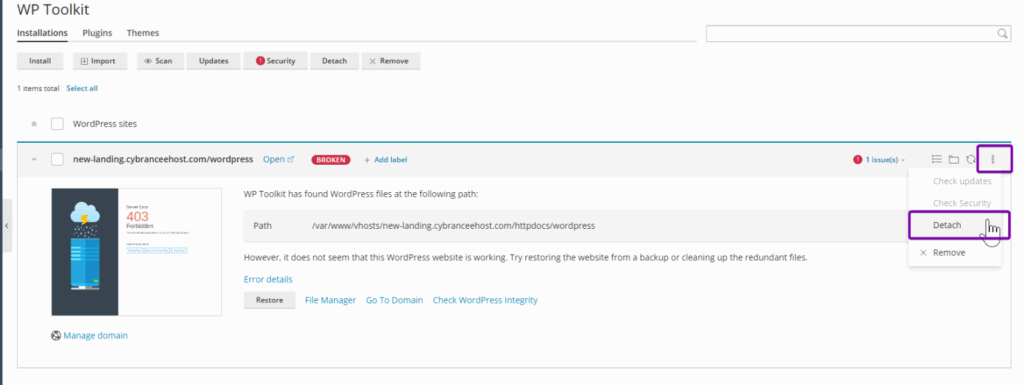Open the three-dot more actions menu
This screenshot has width=1024, height=385.
click(x=993, y=159)
